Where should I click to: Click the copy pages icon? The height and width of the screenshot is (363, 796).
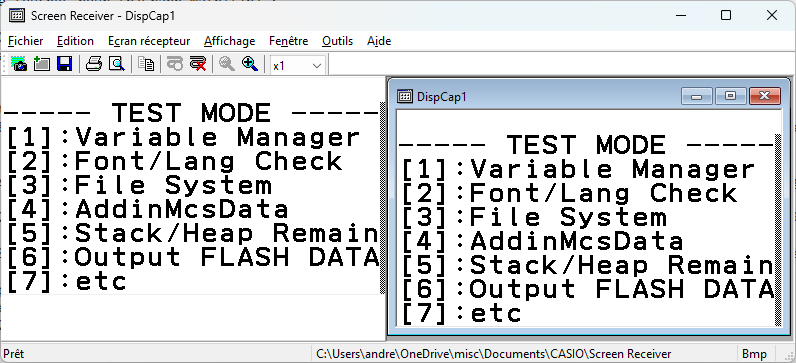click(x=146, y=64)
